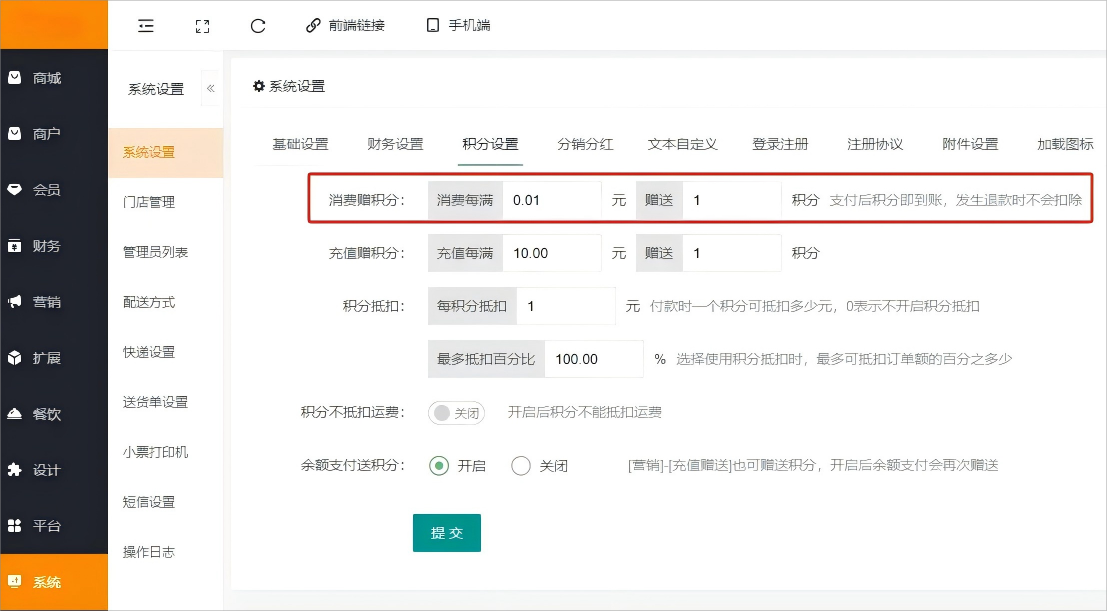
Task: Click the fullscreen icon in top bar
Action: (202, 26)
